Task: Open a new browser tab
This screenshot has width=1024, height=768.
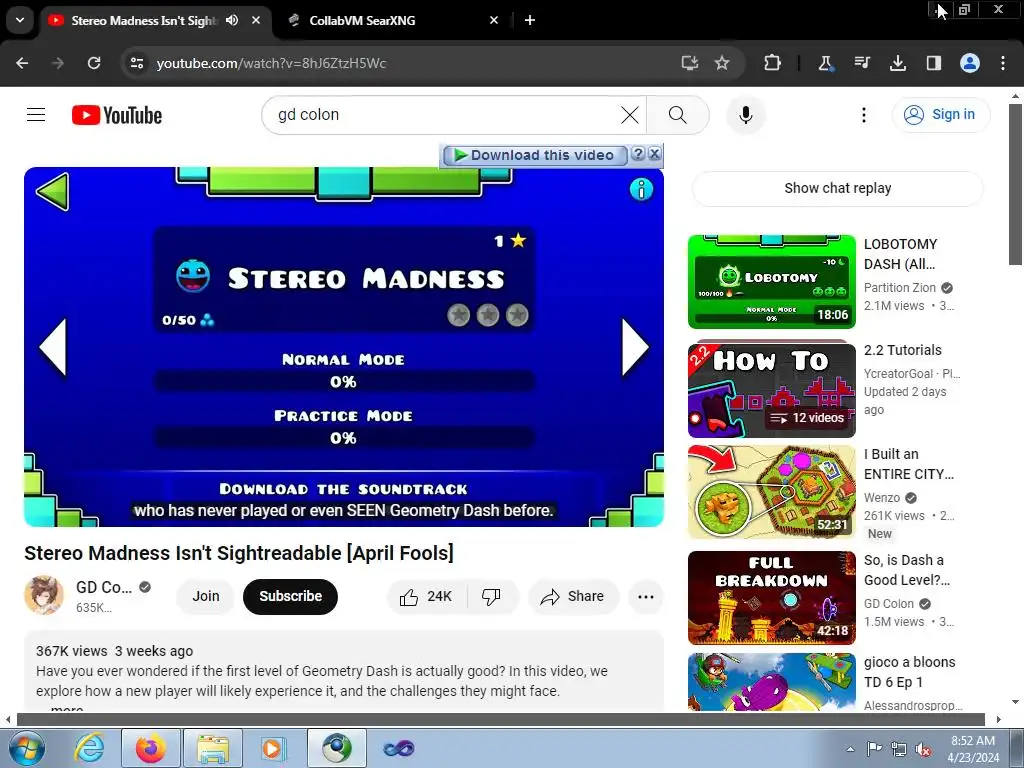Action: [x=530, y=20]
